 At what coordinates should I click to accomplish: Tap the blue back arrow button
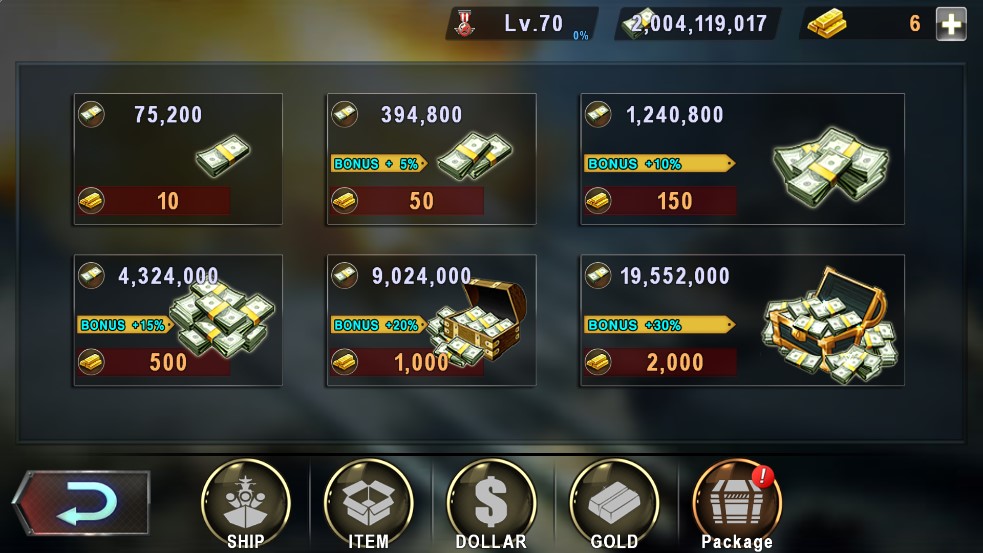click(x=81, y=503)
